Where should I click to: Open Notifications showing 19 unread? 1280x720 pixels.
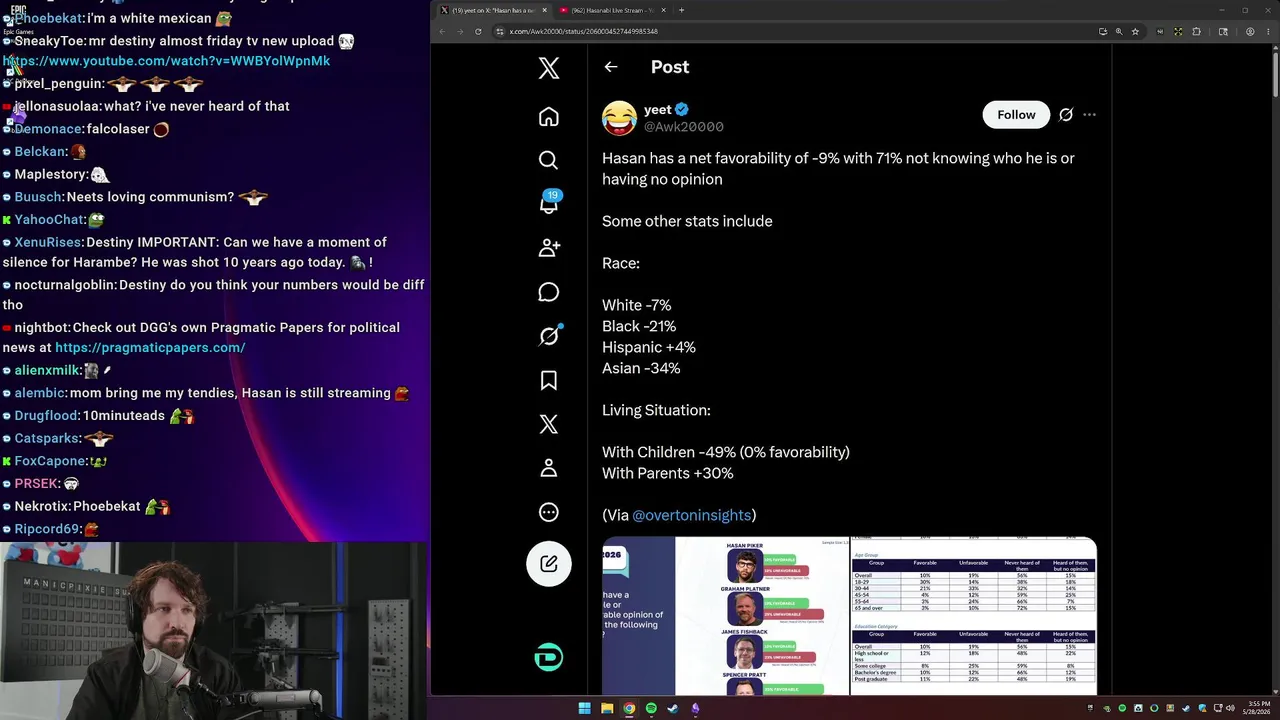[x=549, y=203]
